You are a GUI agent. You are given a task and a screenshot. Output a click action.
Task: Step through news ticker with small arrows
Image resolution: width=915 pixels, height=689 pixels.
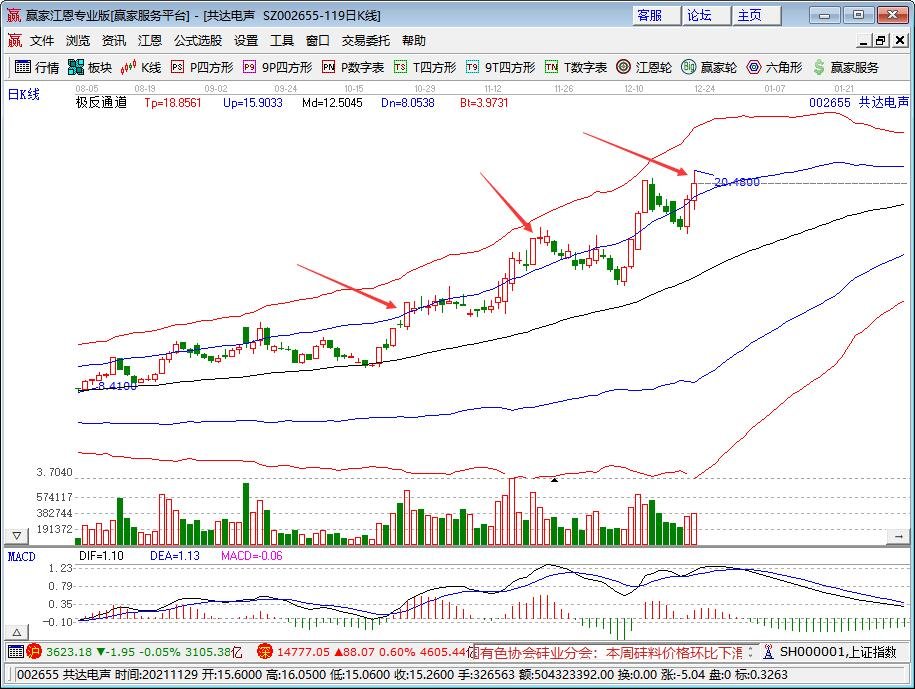[x=750, y=652]
